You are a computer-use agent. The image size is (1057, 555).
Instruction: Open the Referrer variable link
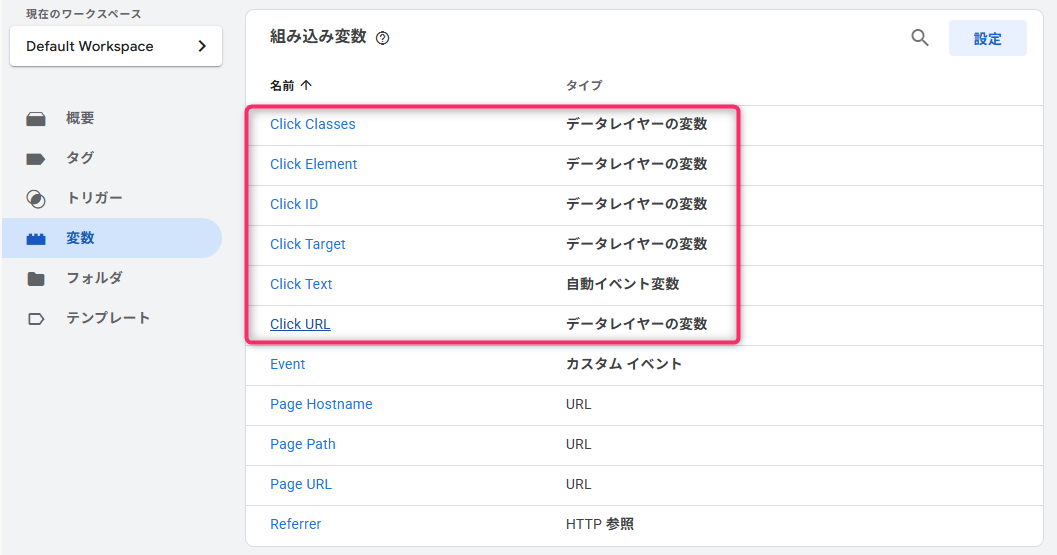pos(295,524)
